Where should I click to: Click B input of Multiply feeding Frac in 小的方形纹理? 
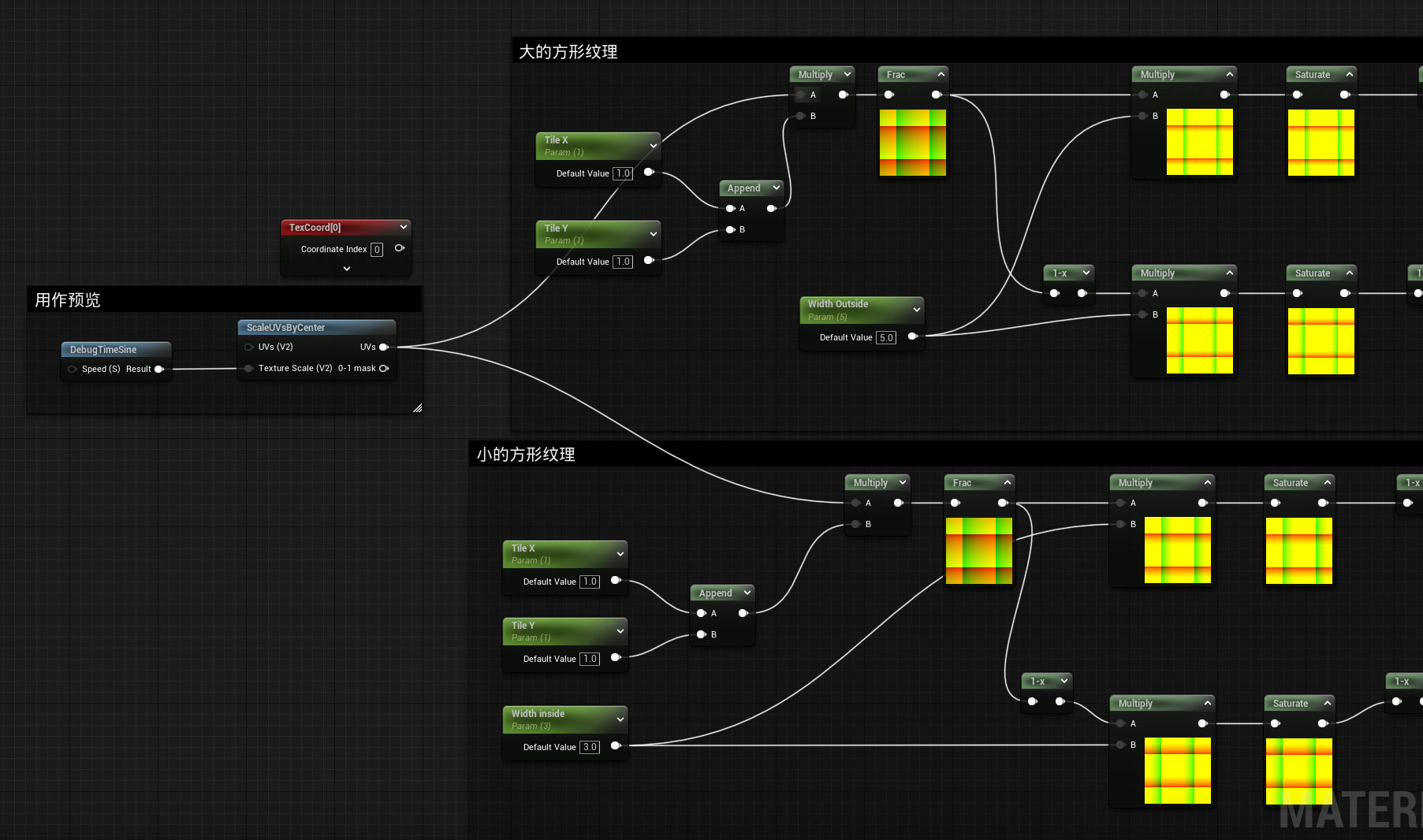[x=856, y=524]
